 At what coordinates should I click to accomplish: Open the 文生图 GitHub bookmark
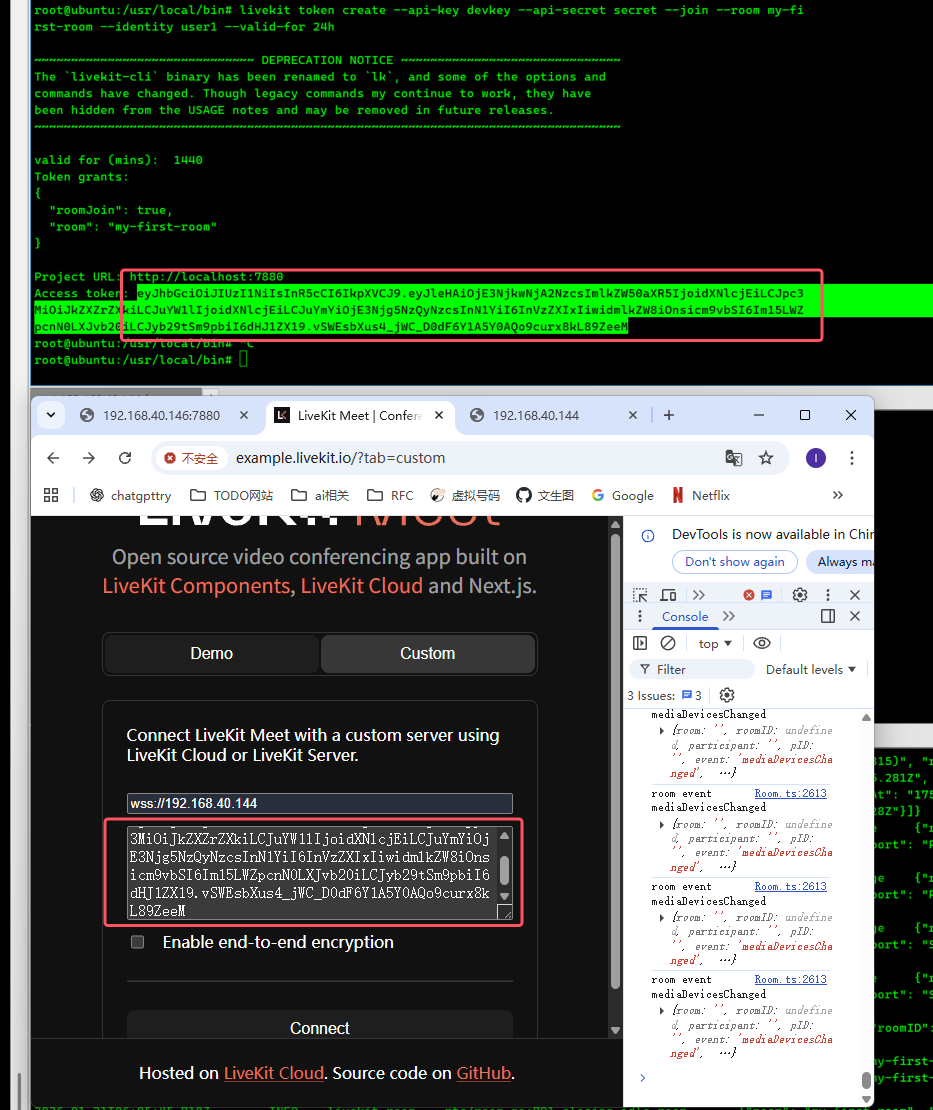point(544,496)
